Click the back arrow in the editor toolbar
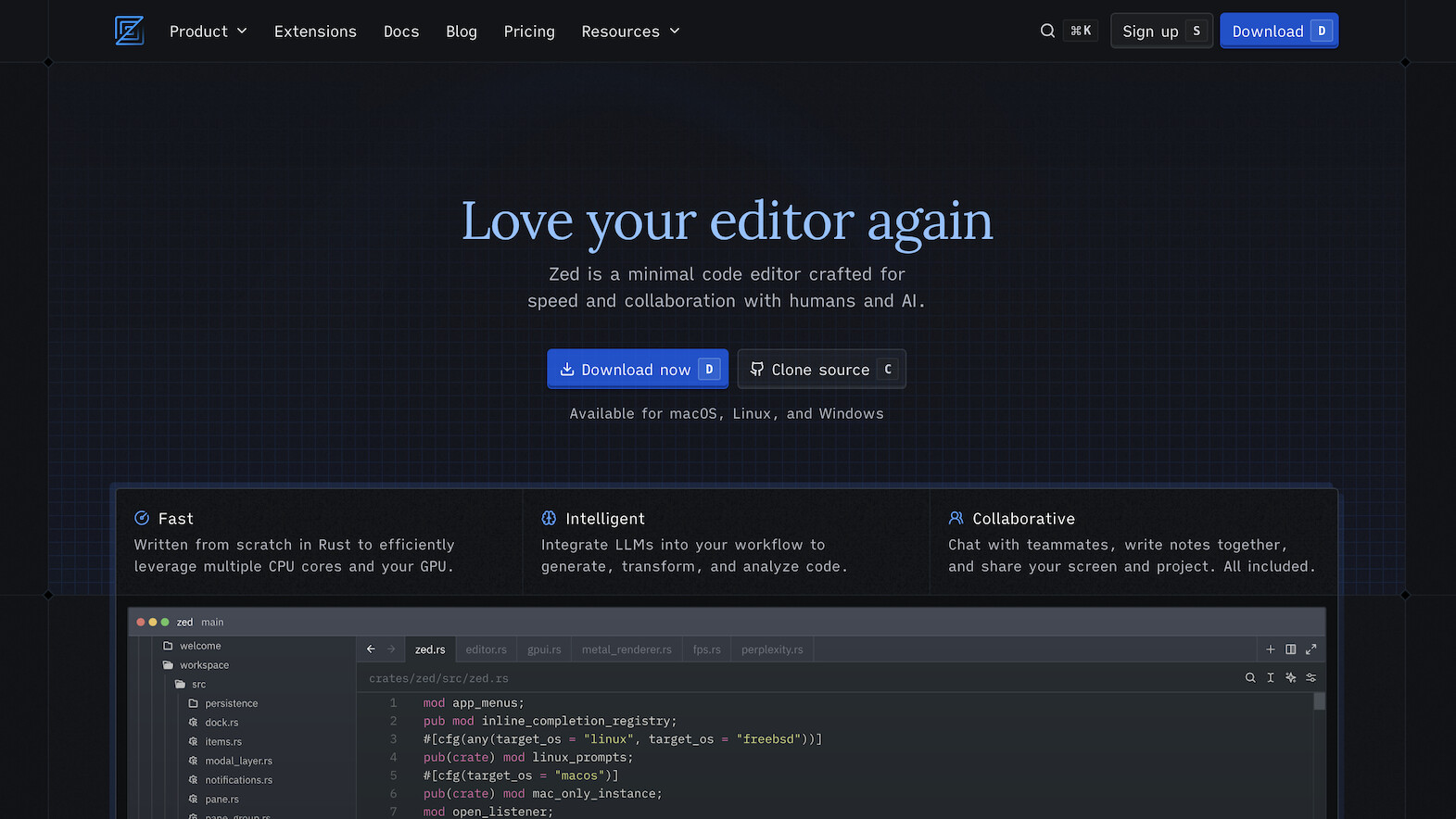The image size is (1456, 819). pos(371,649)
